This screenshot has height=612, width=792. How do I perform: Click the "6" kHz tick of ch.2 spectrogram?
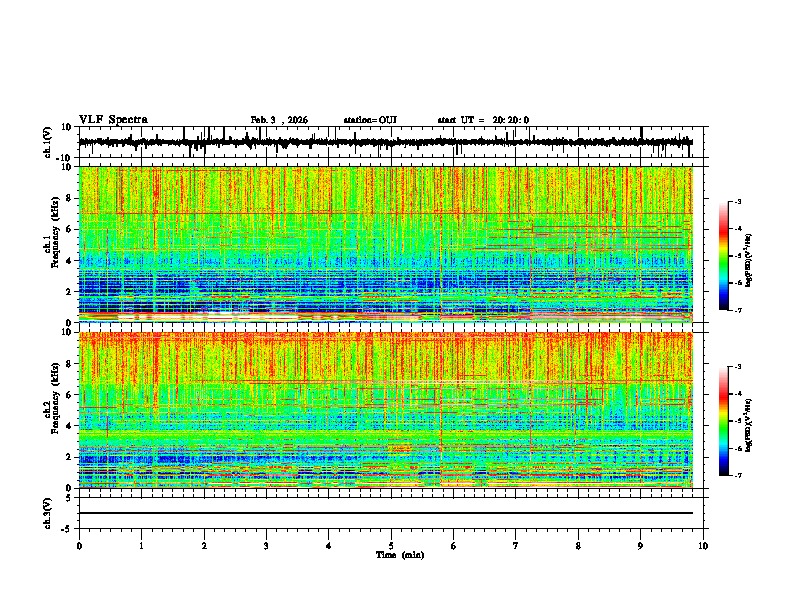(69, 395)
